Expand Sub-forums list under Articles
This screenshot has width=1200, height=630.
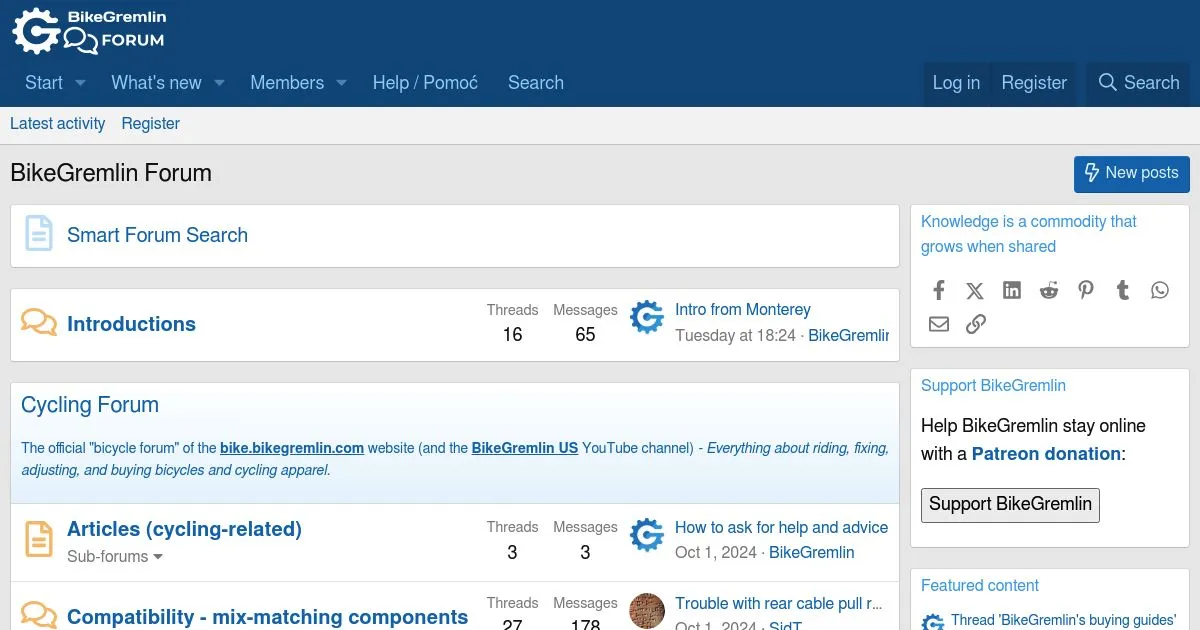pos(115,557)
